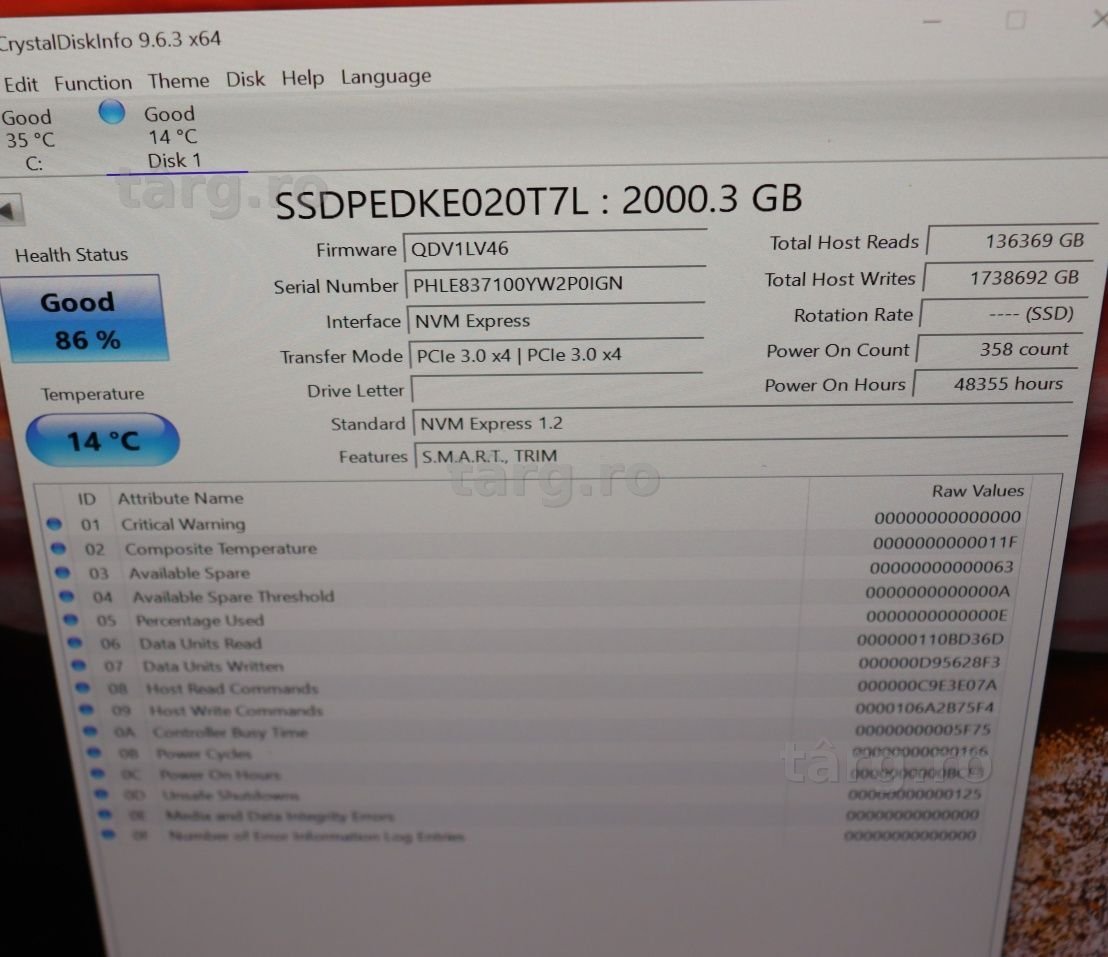The height and width of the screenshot is (957, 1108).
Task: Click the Power On Hours value
Action: [x=994, y=384]
